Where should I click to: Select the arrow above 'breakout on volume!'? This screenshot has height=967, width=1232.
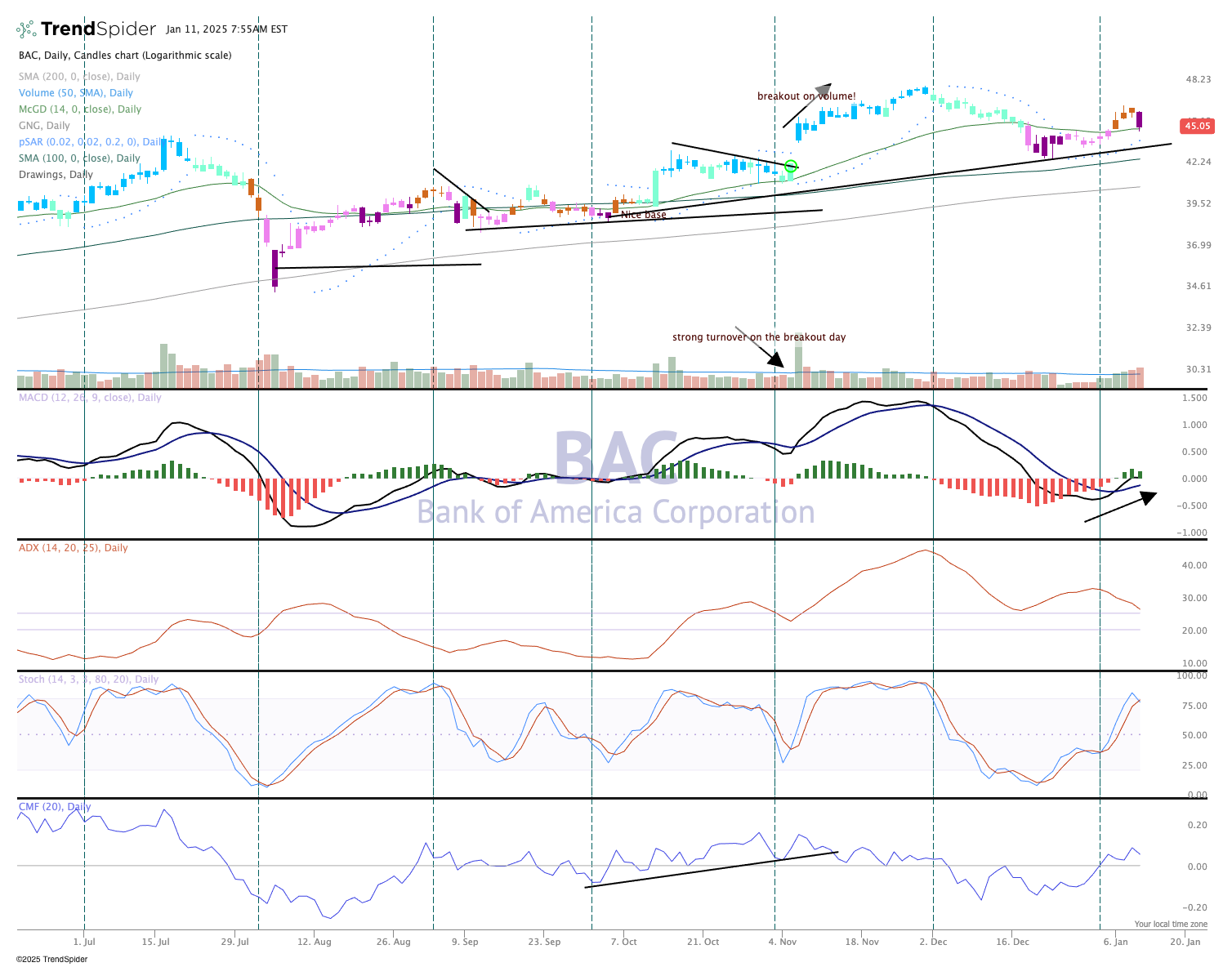tap(807, 105)
